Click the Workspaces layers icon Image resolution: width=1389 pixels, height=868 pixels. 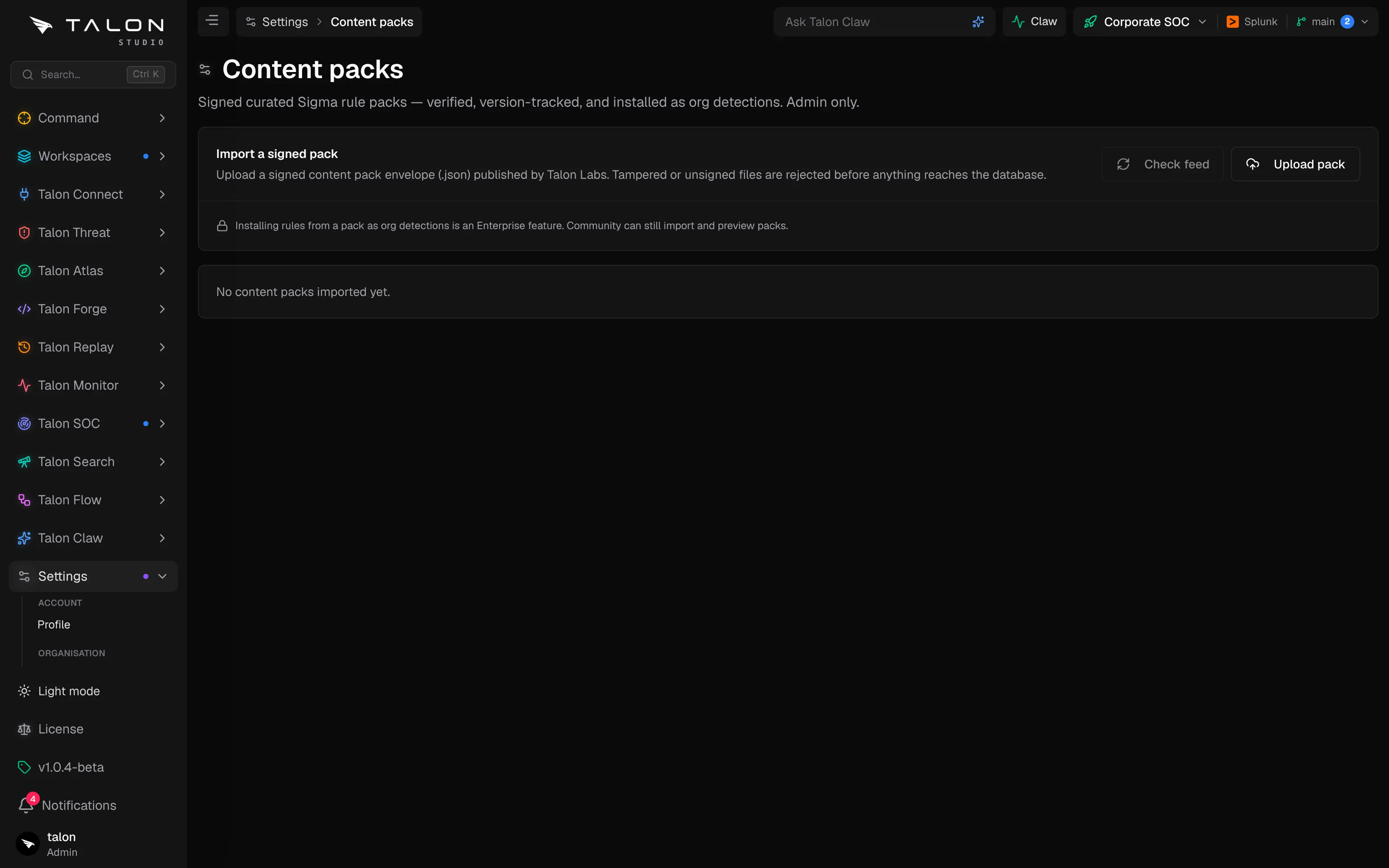24,156
